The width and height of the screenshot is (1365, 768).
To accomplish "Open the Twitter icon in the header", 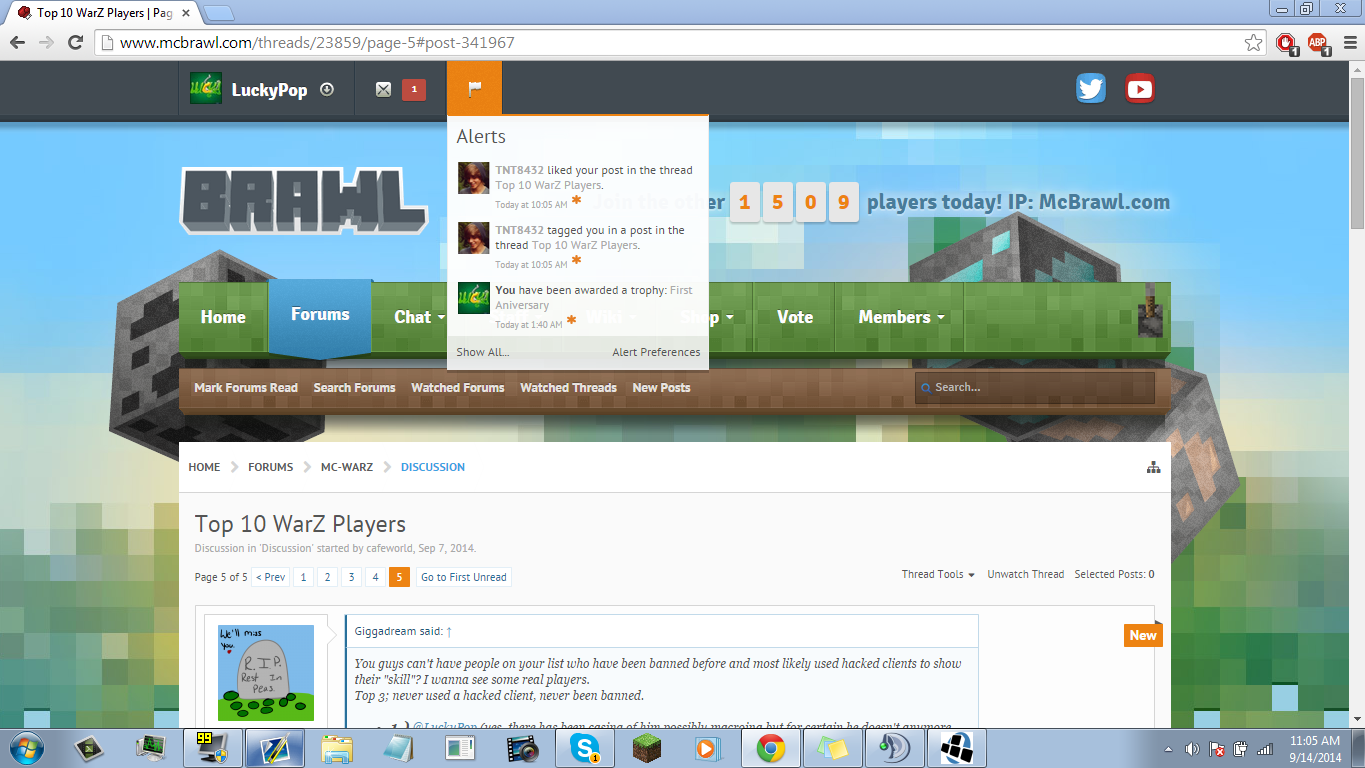I will click(x=1091, y=89).
